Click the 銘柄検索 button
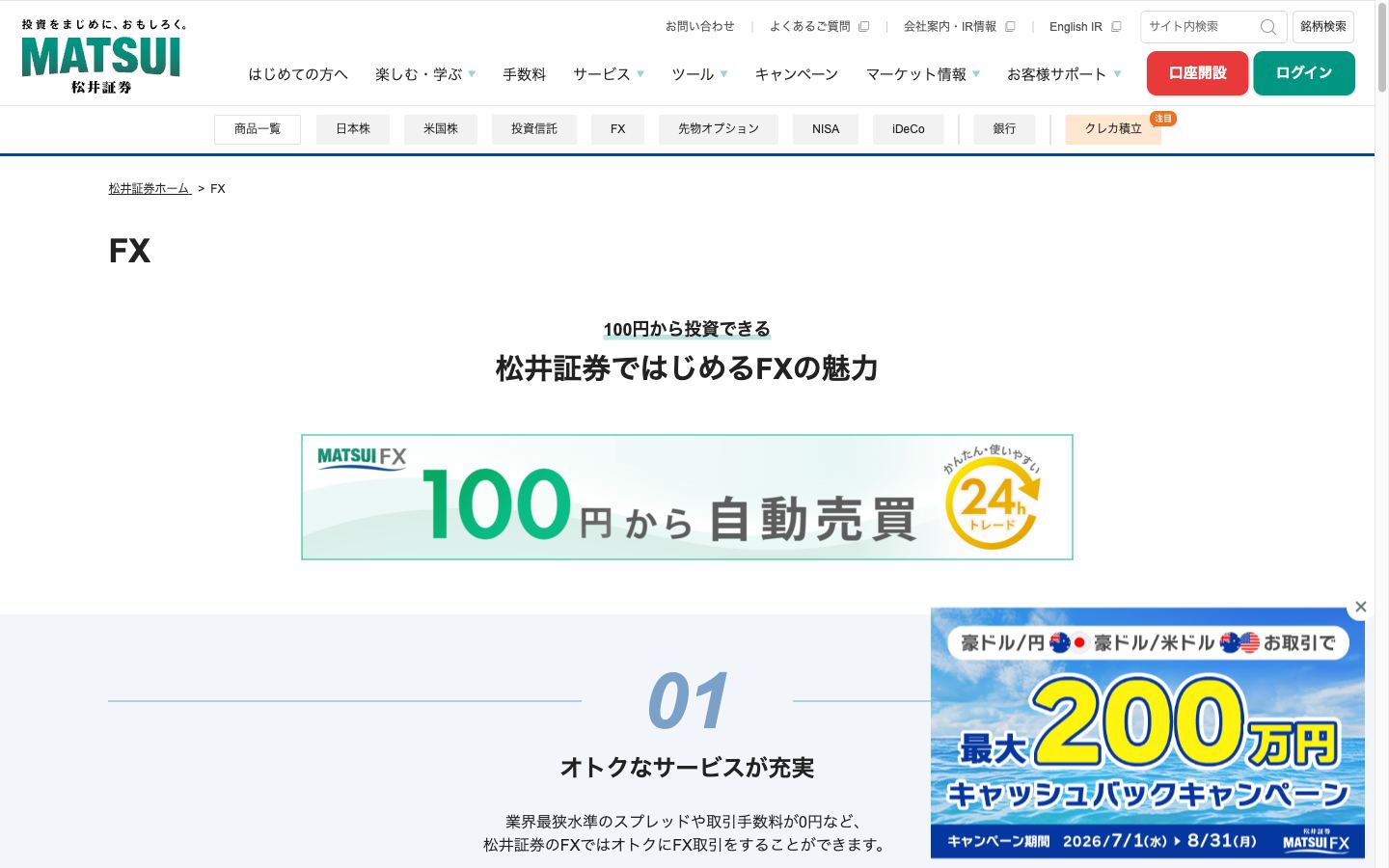 [1323, 27]
